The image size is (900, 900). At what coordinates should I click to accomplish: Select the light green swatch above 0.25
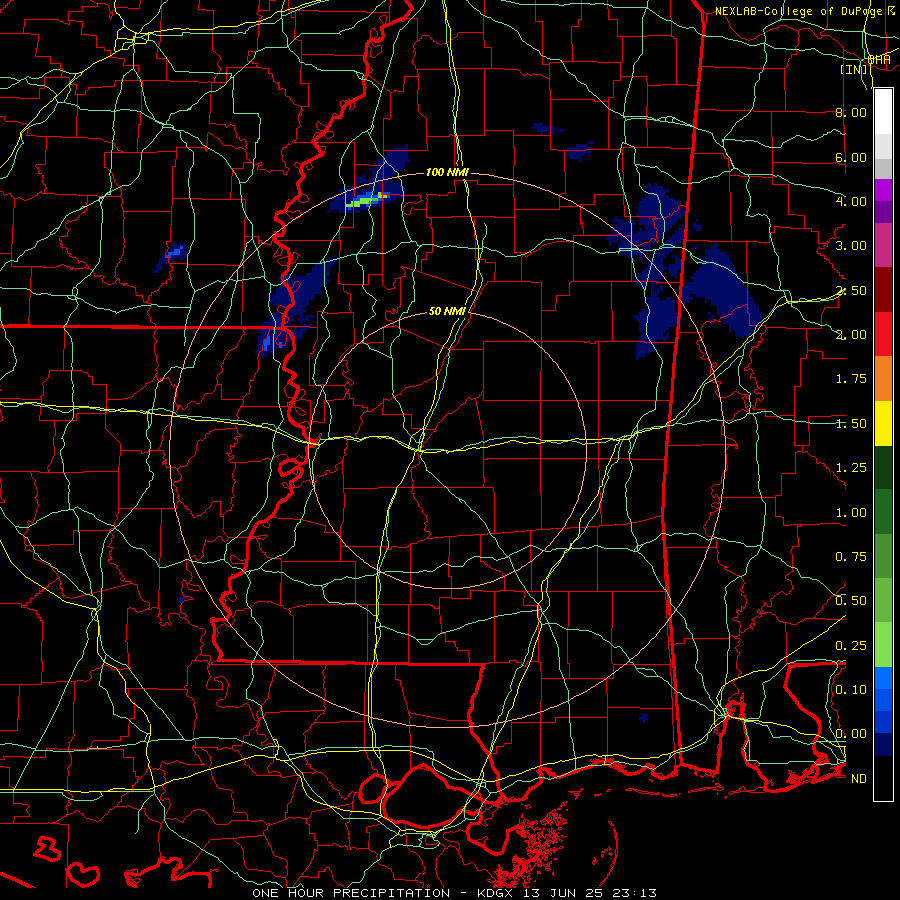pyautogui.click(x=883, y=645)
